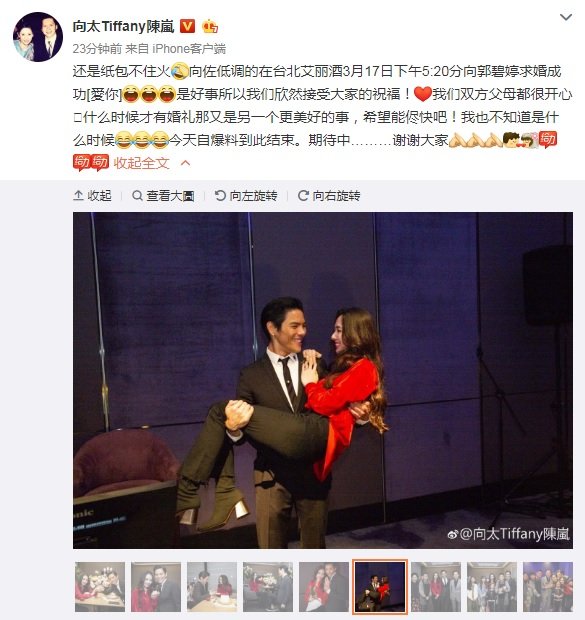The width and height of the screenshot is (585, 620).
Task: Open 向太Tiffany陳嵐's profile avatar
Action: (x=38, y=37)
